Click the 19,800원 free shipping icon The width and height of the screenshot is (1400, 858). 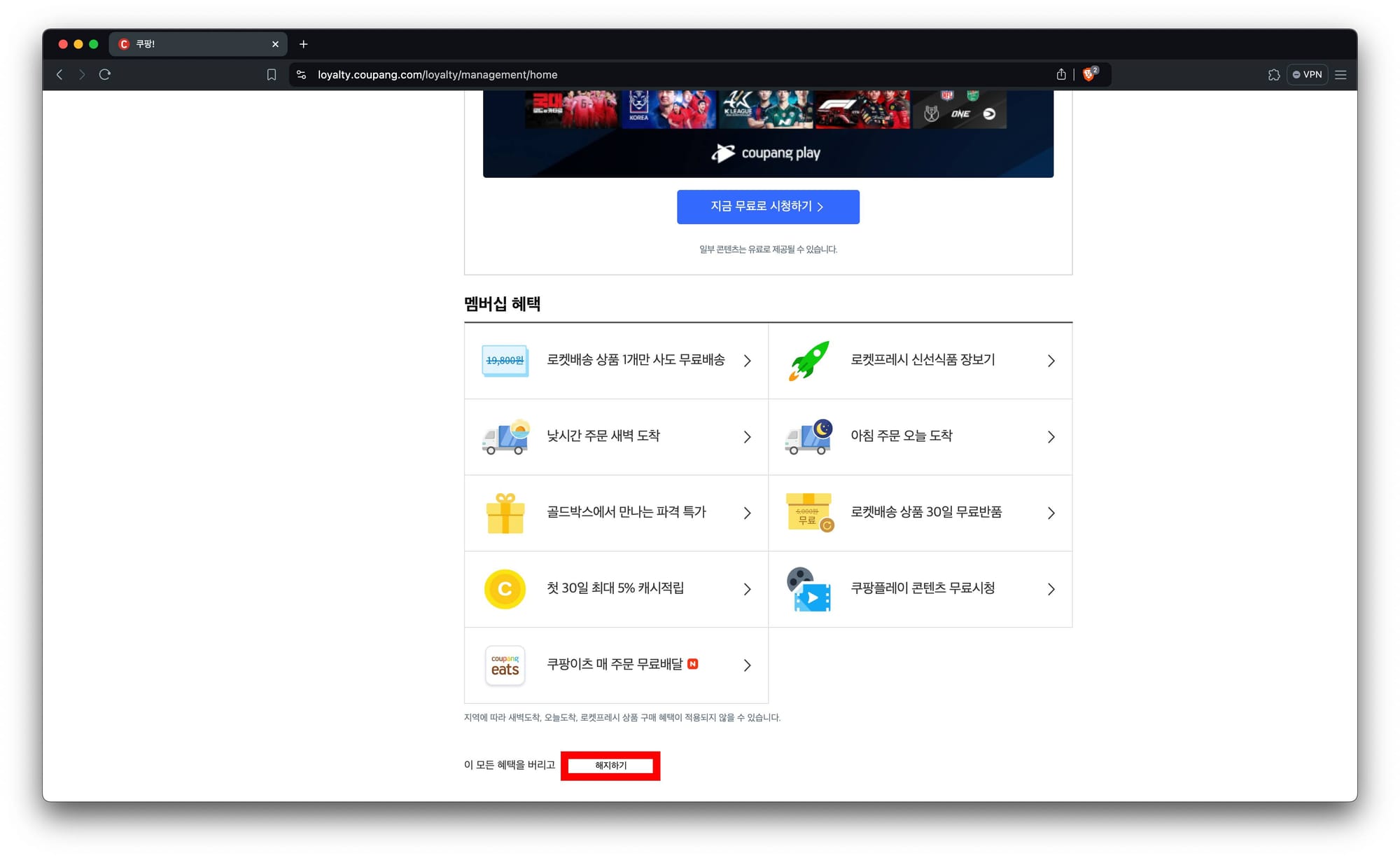point(505,361)
